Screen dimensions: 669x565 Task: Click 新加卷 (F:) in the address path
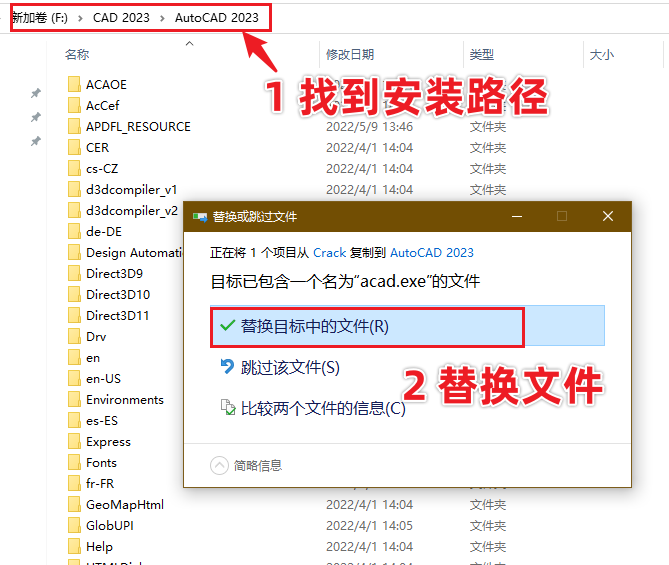coord(40,17)
